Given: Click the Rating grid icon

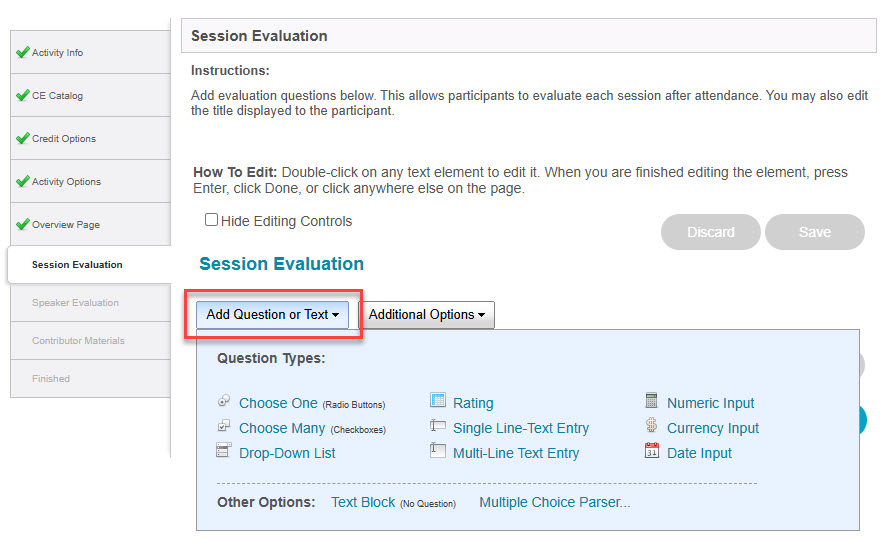Looking at the screenshot, I should point(437,400).
